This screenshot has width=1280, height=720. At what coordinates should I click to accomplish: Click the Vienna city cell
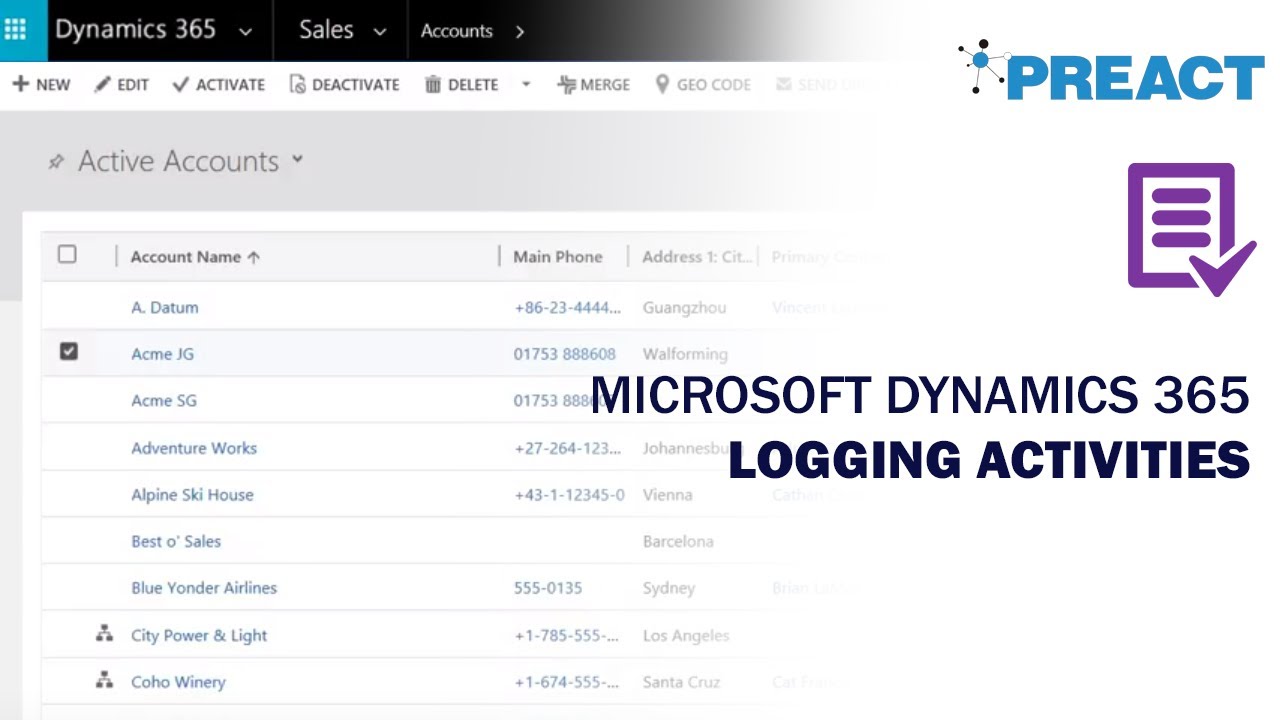(x=667, y=495)
